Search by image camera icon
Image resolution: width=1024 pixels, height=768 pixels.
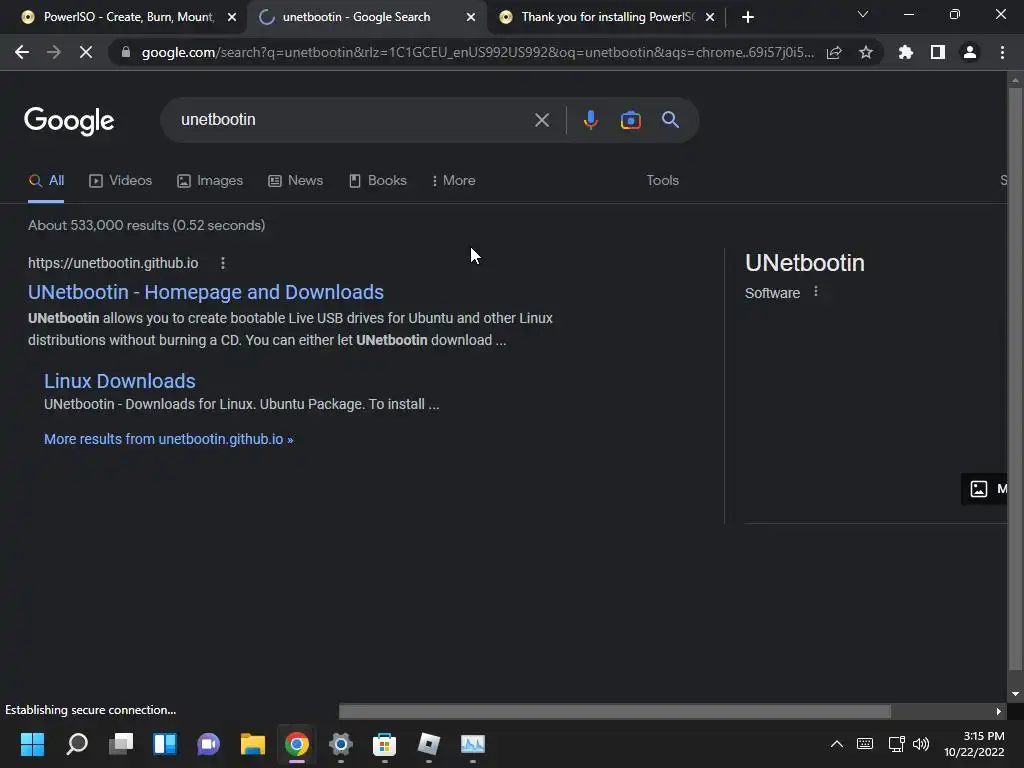(630, 120)
